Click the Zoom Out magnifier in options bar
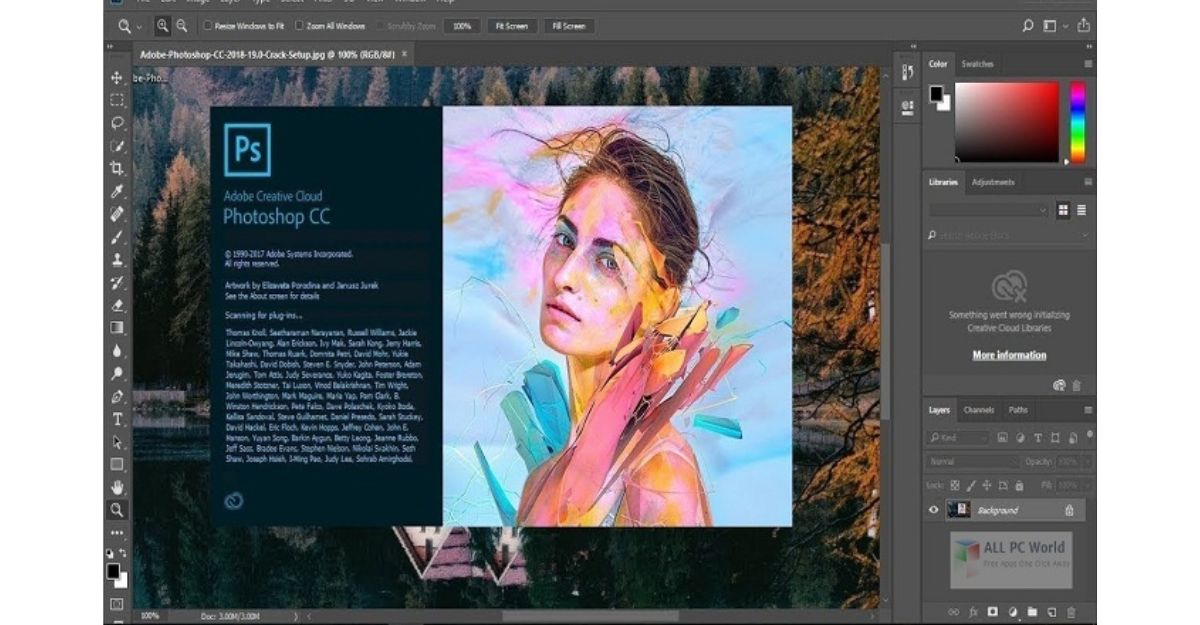 tap(182, 26)
